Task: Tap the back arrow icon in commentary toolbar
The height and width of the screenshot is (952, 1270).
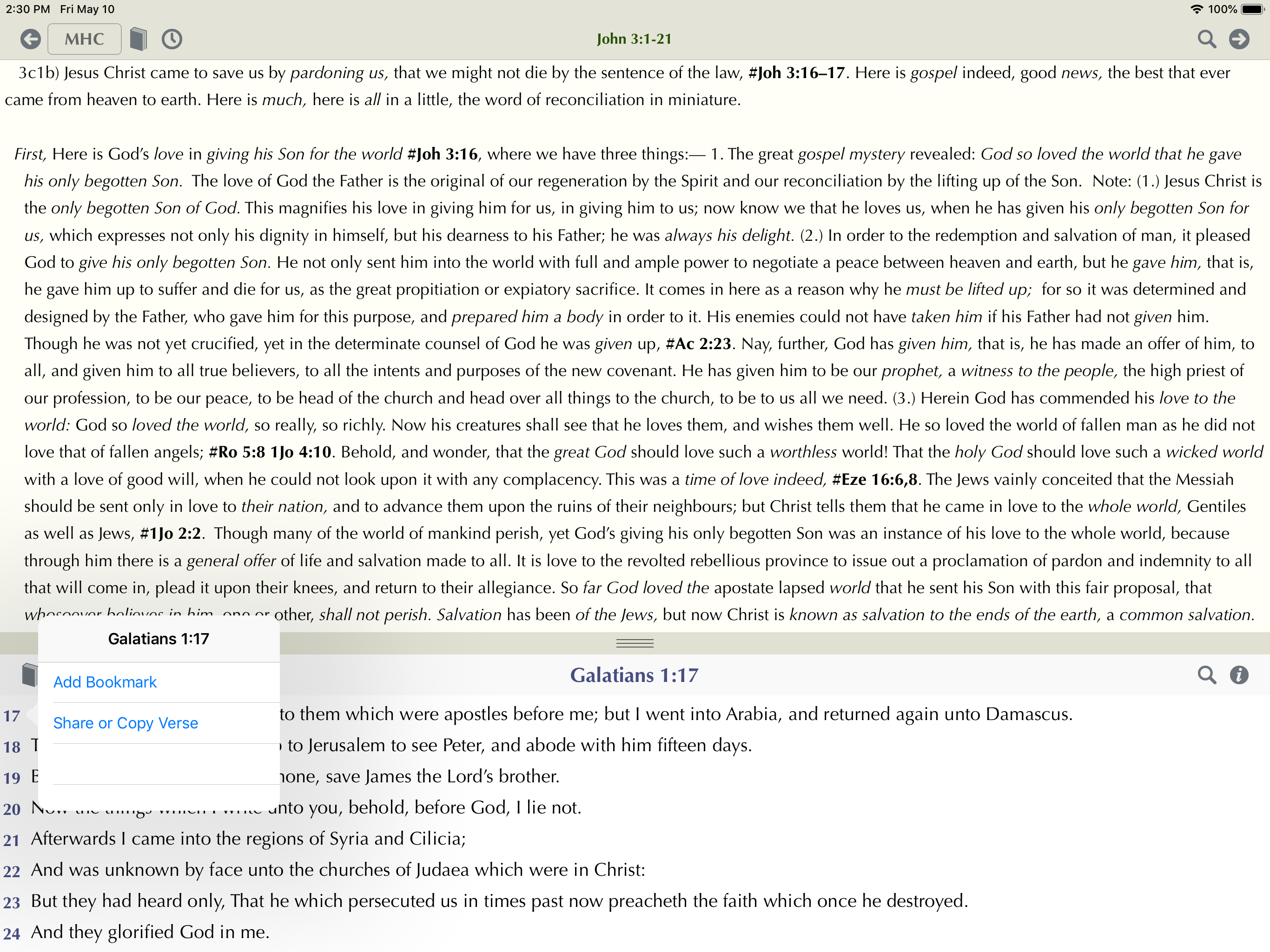Action: point(30,39)
